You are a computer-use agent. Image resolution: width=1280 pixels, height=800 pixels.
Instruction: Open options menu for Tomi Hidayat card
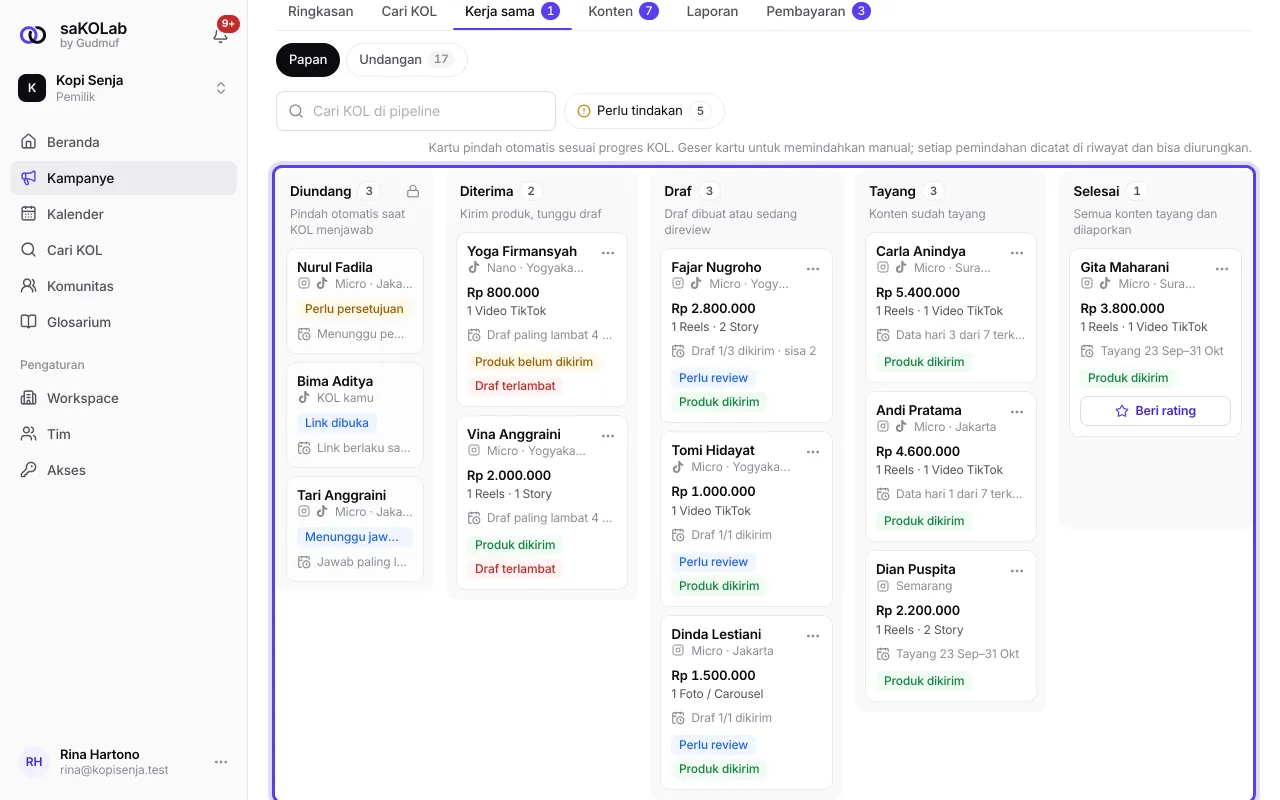[813, 451]
